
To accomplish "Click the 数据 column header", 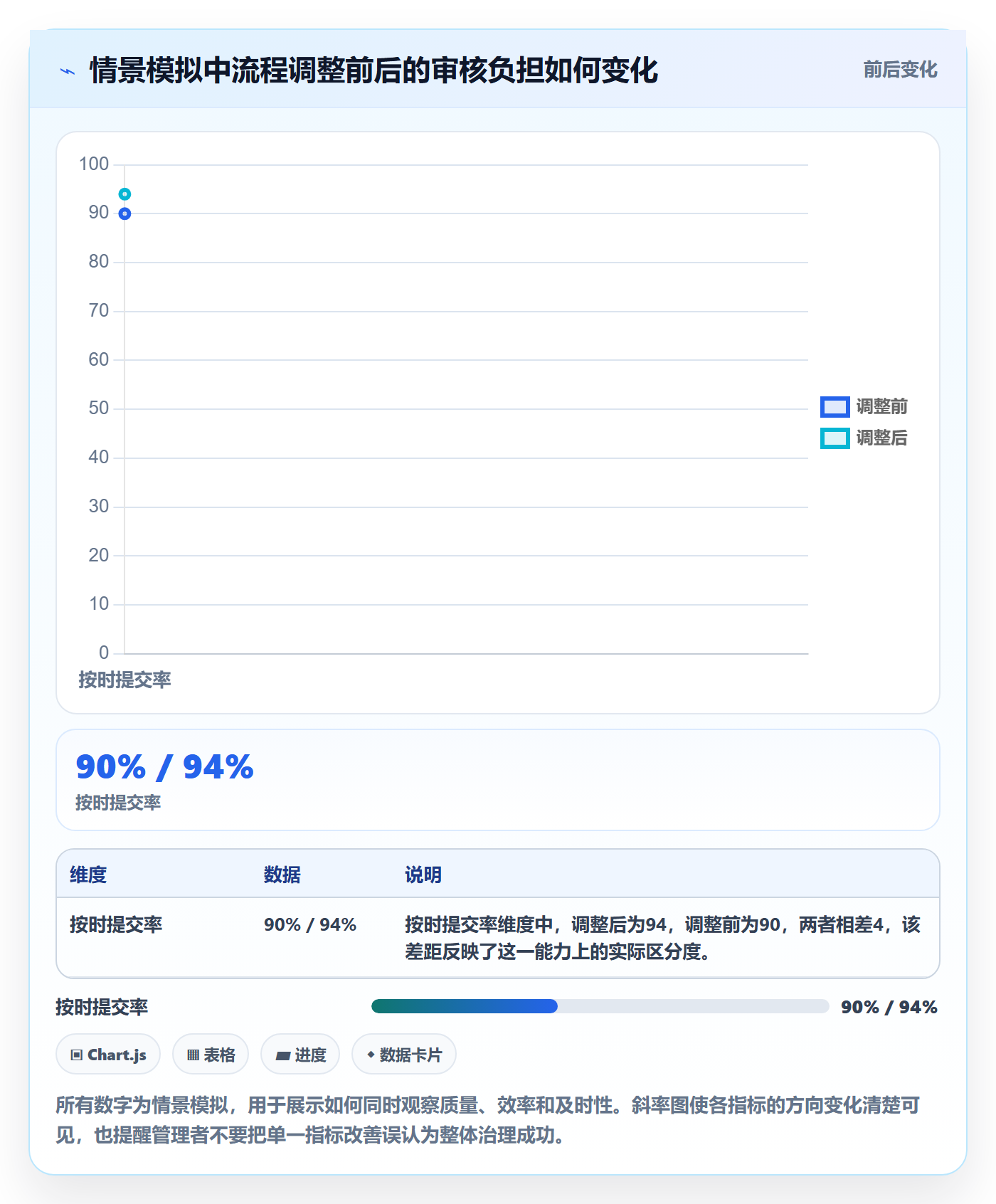I will click(282, 875).
